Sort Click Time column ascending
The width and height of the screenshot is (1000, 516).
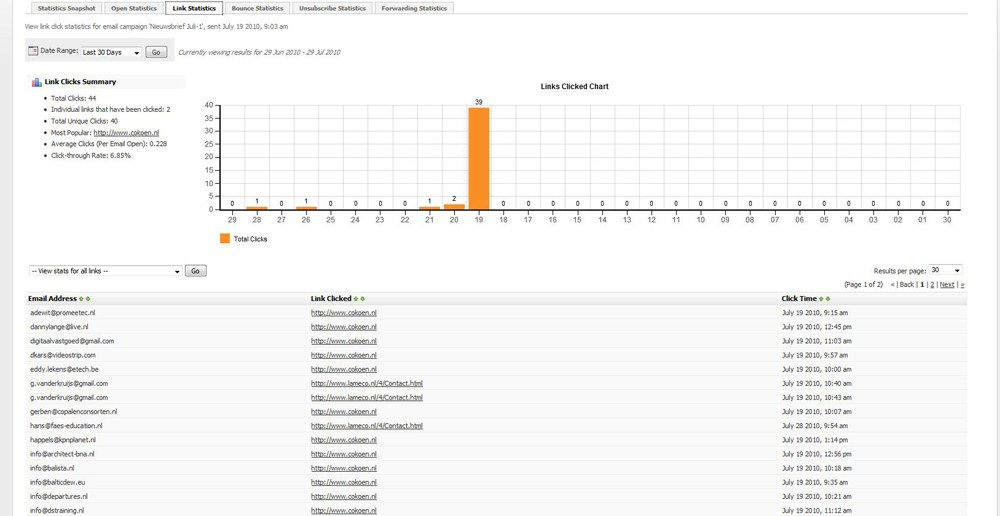pos(822,299)
